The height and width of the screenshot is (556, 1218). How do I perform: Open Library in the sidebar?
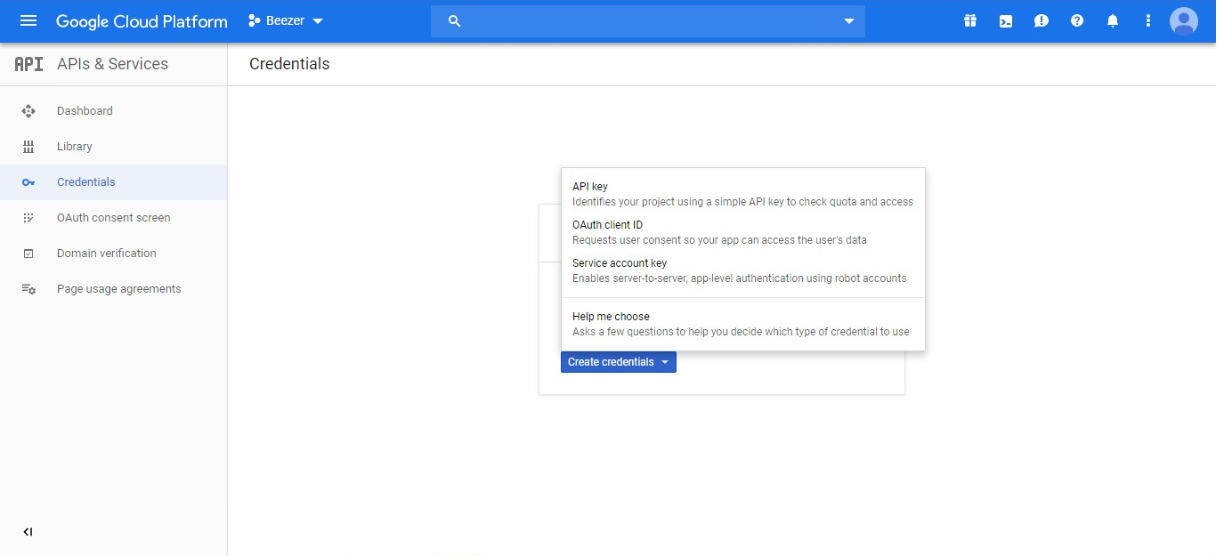pos(74,146)
